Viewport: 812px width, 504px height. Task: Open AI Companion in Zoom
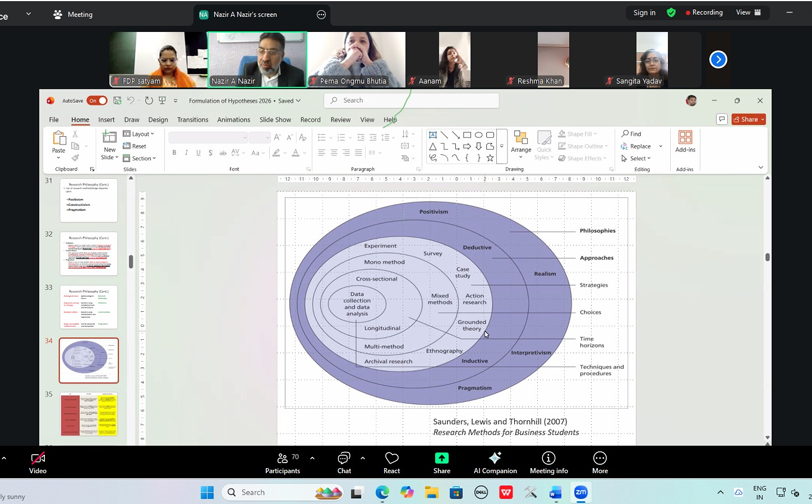[x=494, y=461]
